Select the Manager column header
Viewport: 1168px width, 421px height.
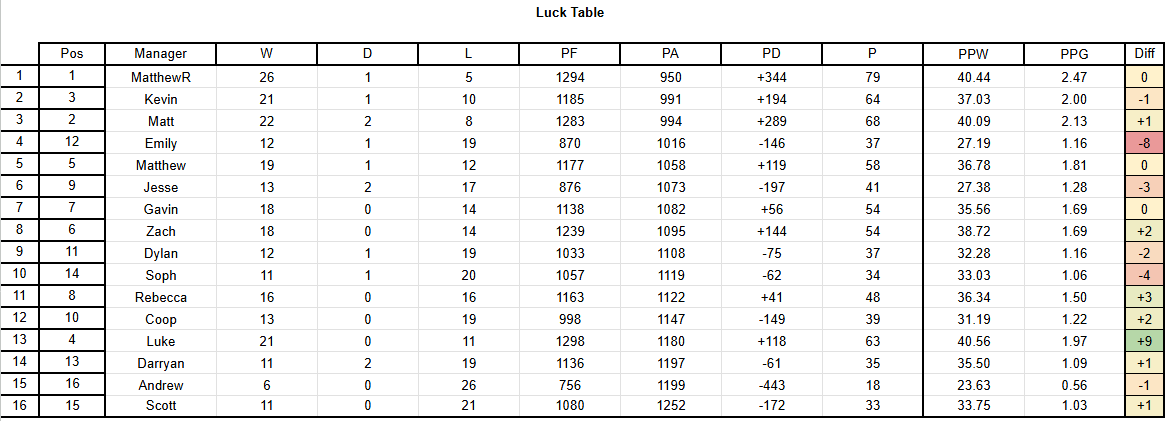(161, 54)
